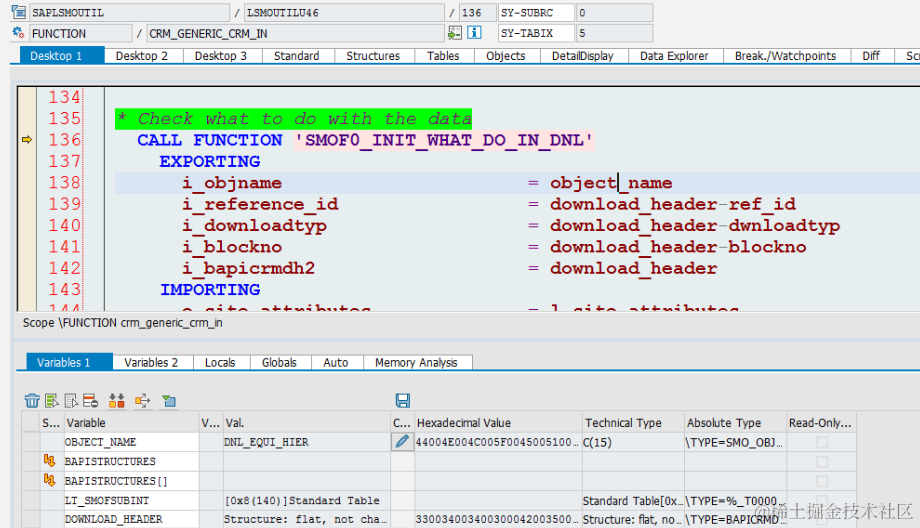Open the DetailDisplay tab
This screenshot has width=920, height=528.
[x=582, y=56]
